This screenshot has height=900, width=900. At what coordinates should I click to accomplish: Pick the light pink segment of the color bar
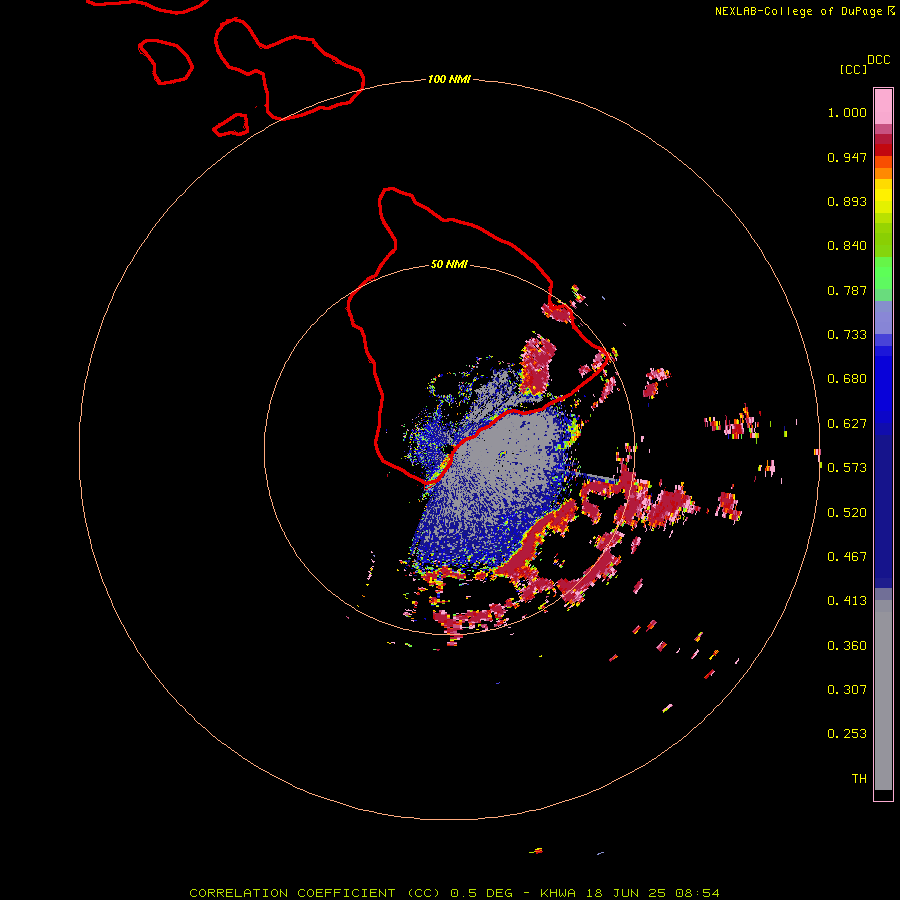pos(883,106)
